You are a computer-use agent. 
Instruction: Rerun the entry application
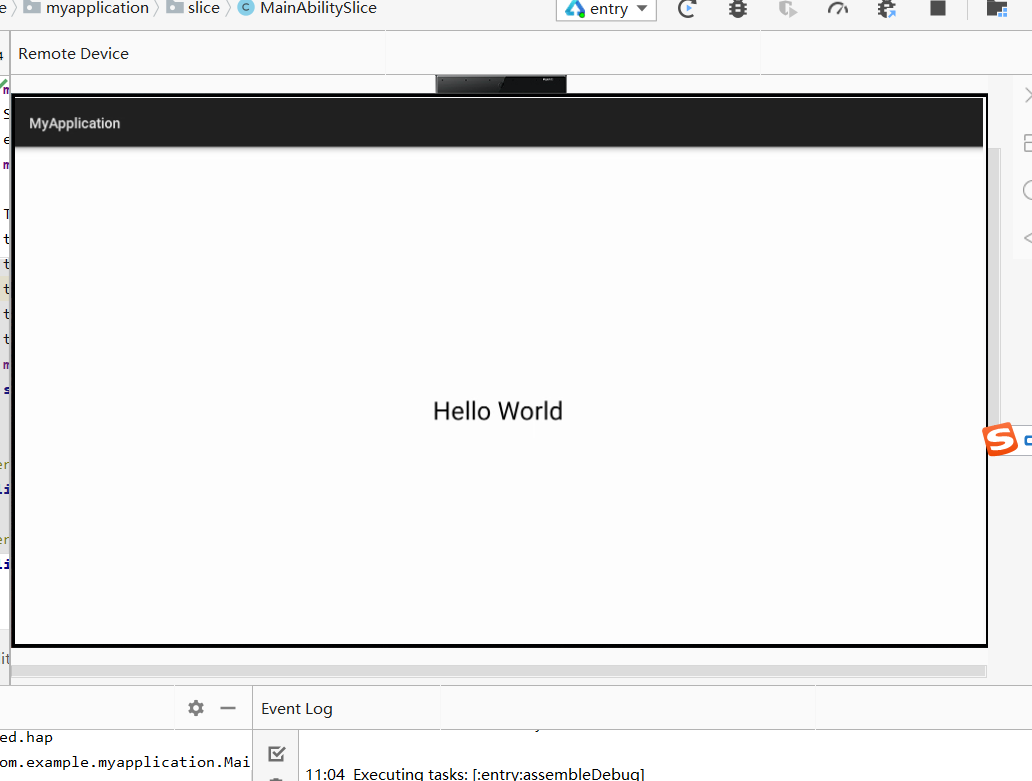687,10
